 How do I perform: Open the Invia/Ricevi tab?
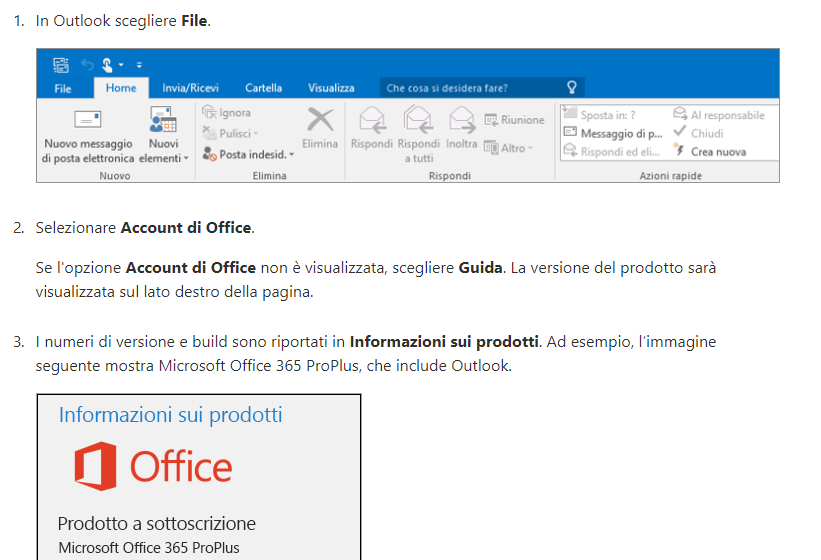(x=191, y=88)
